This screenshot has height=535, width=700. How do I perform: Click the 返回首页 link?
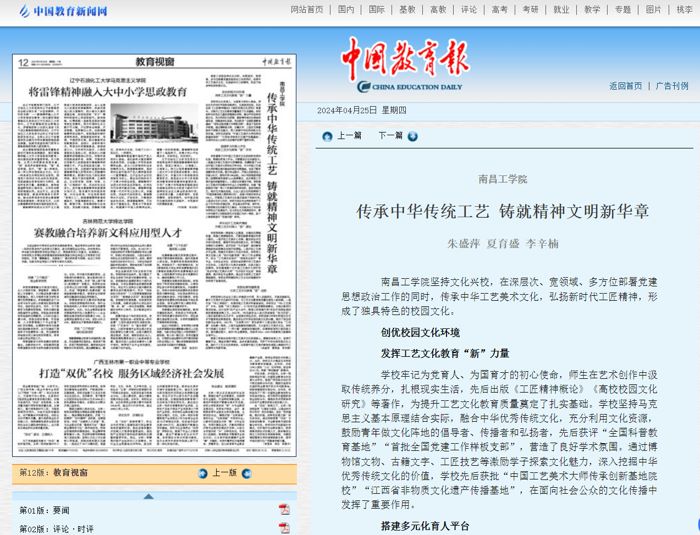pos(625,86)
